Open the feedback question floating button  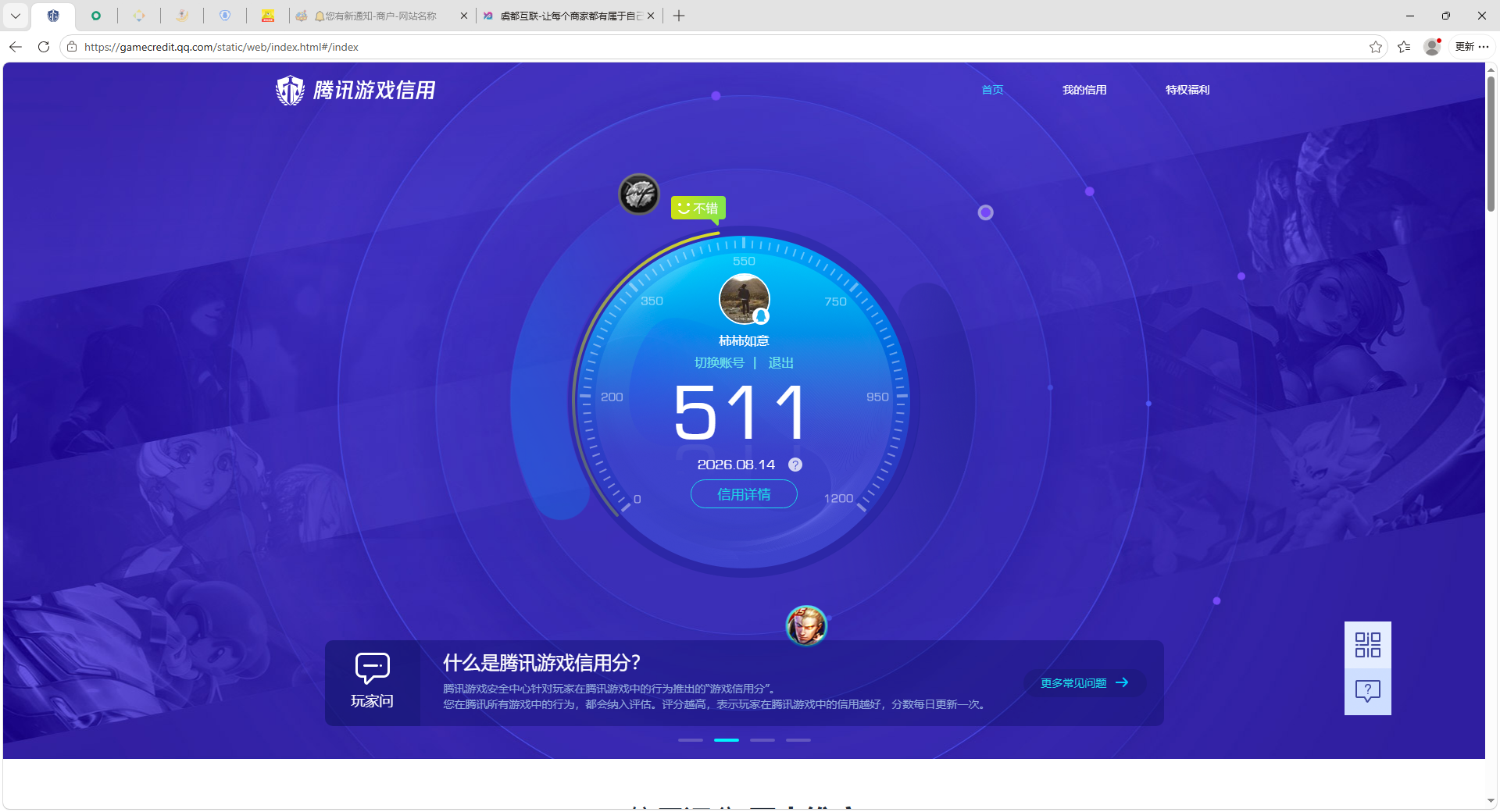pos(1368,692)
